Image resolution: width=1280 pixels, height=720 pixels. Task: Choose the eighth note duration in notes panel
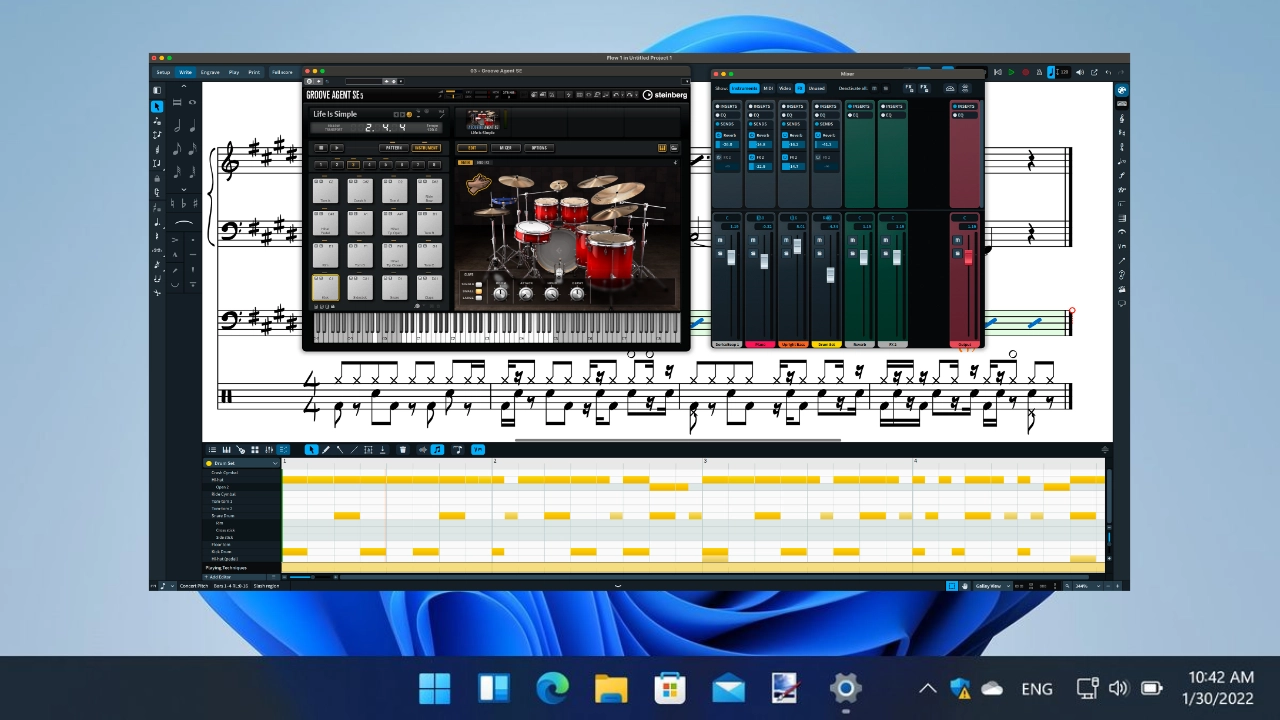click(177, 149)
